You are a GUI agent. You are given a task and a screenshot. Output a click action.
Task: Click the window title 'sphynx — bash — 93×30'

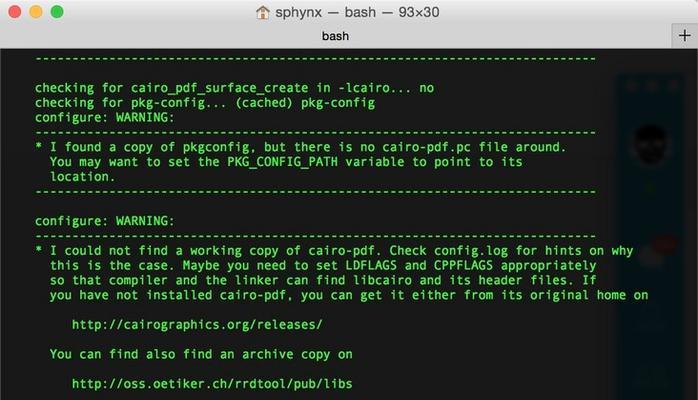pyautogui.click(x=357, y=12)
